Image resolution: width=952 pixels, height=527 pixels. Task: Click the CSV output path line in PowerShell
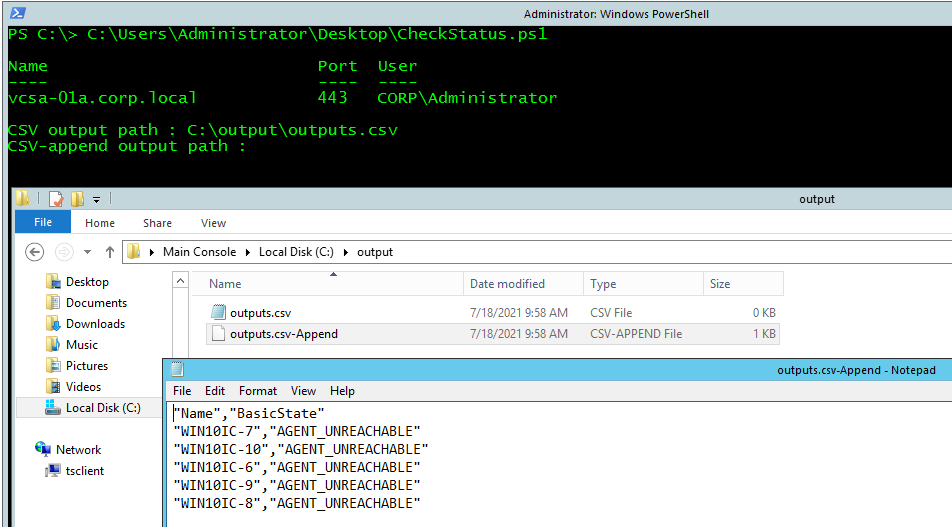[203, 130]
